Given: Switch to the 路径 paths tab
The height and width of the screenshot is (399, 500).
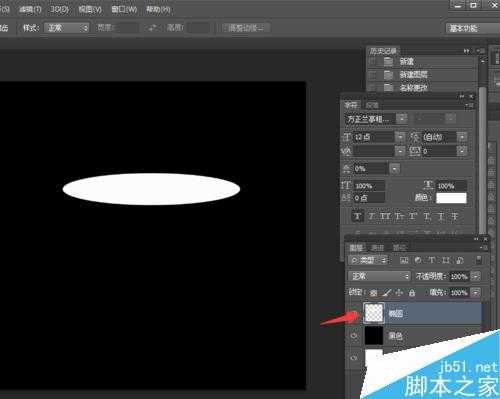Looking at the screenshot, I should 399,248.
